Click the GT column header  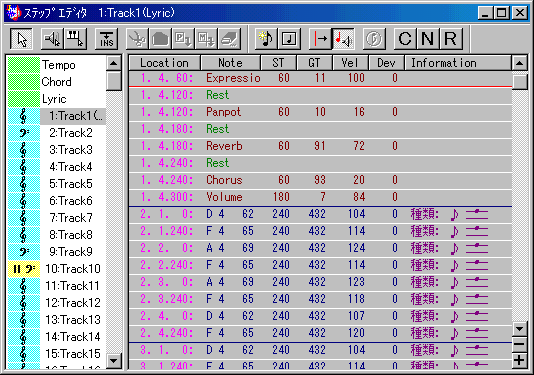click(x=314, y=63)
